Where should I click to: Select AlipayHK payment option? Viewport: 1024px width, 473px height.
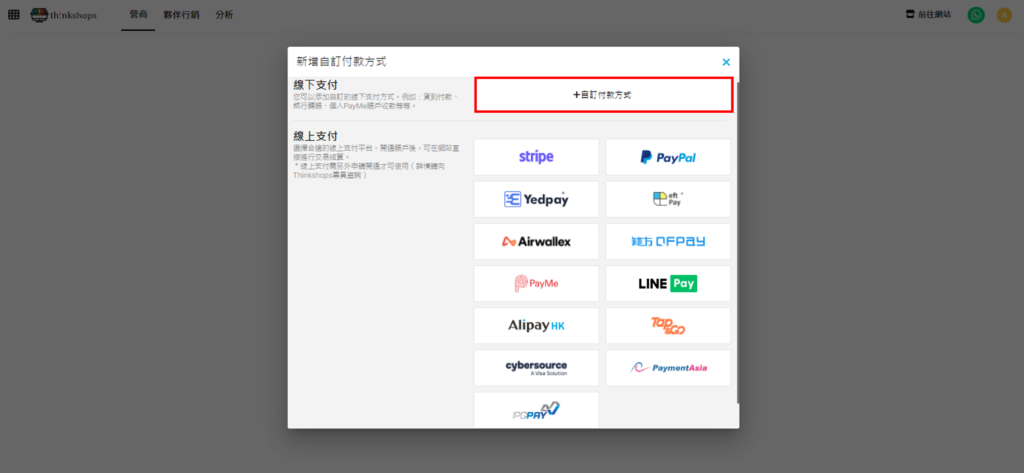[536, 325]
